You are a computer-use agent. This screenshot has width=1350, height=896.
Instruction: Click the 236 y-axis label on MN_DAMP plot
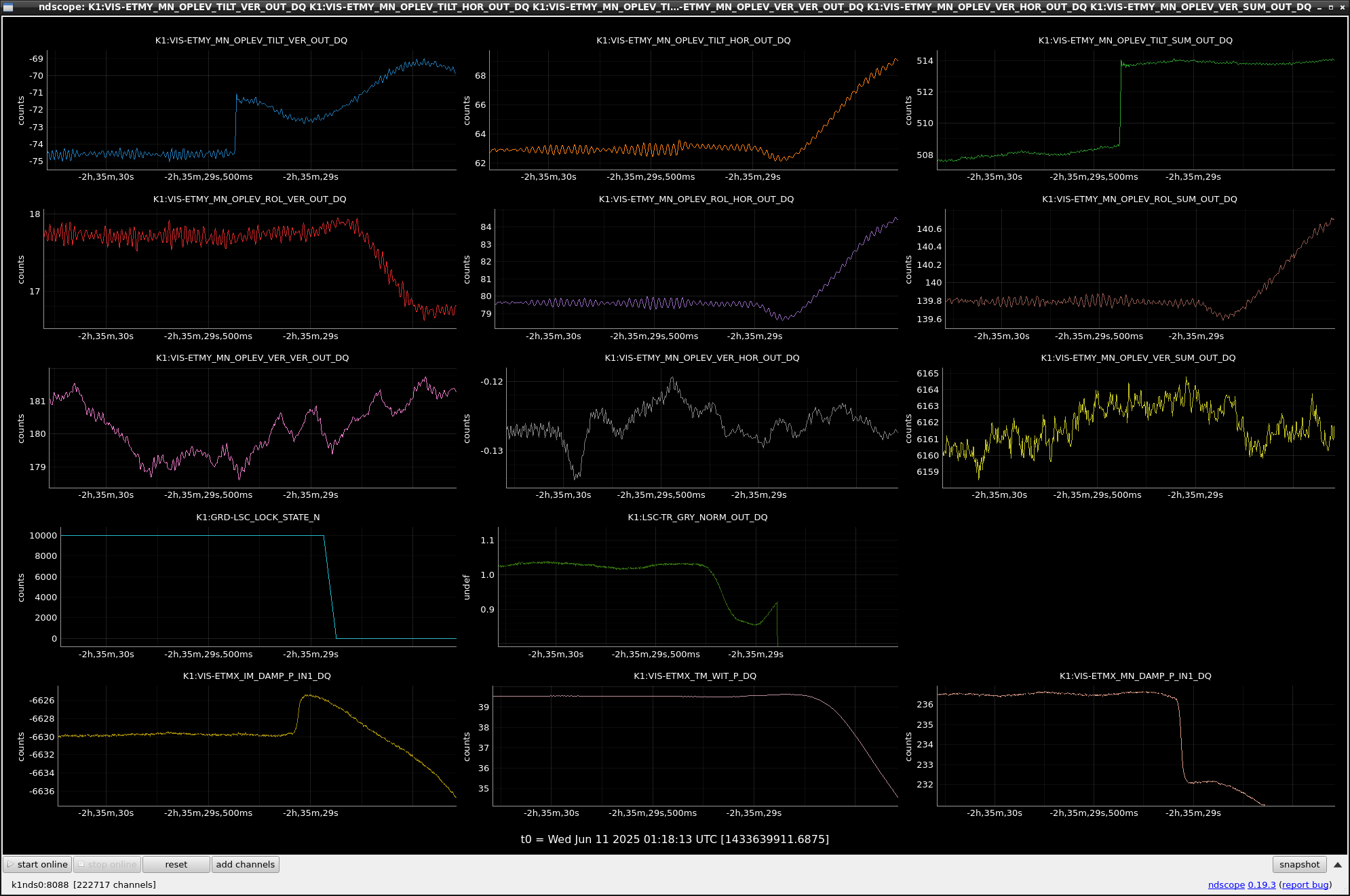pyautogui.click(x=925, y=704)
